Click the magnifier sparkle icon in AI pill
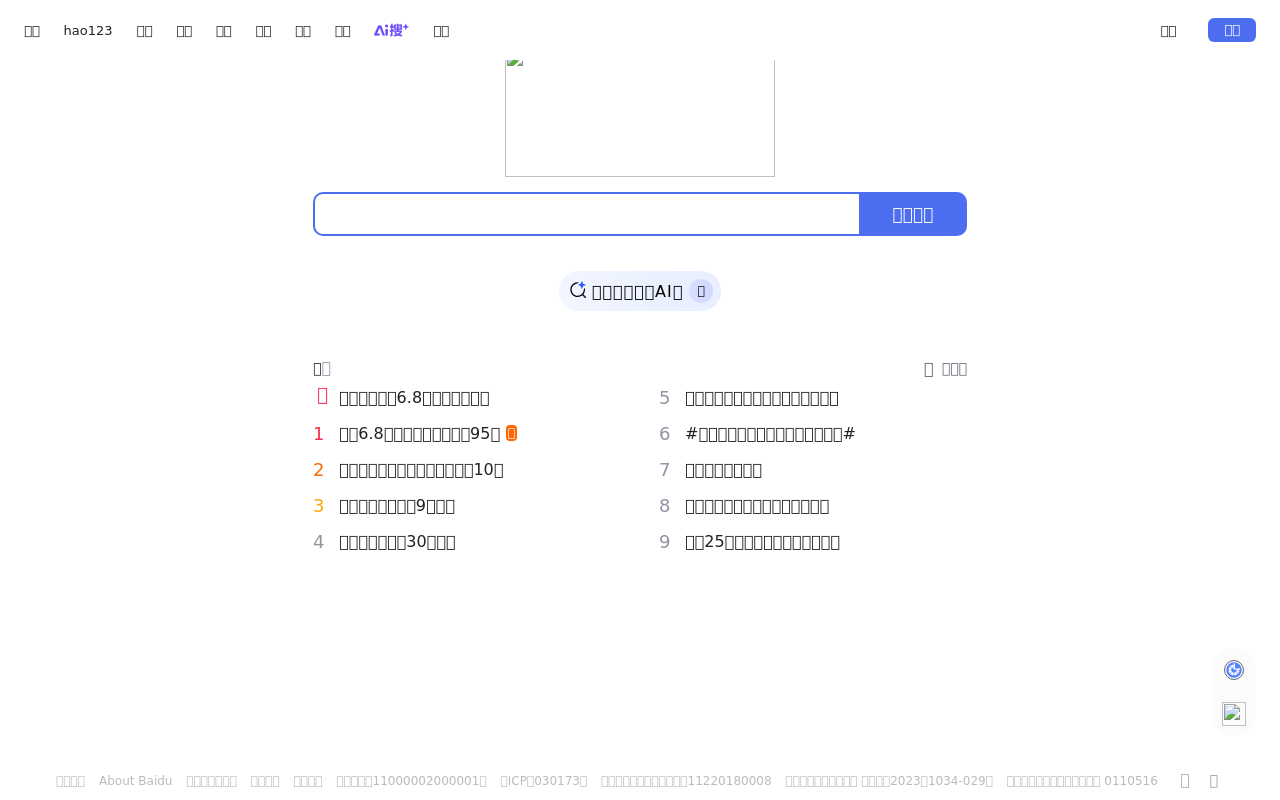Screen dimensions: 1280x800 (x=578, y=290)
